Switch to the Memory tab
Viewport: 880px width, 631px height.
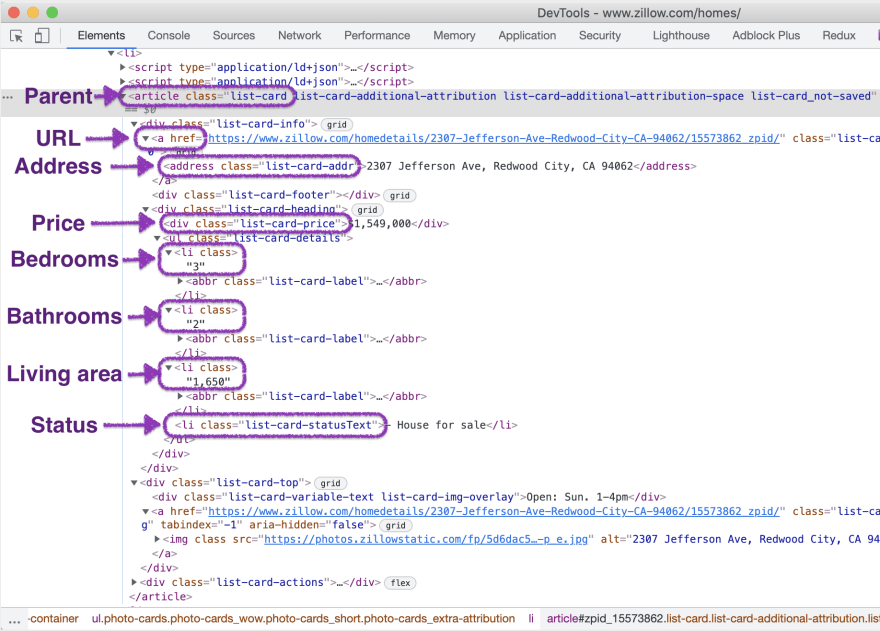click(454, 35)
